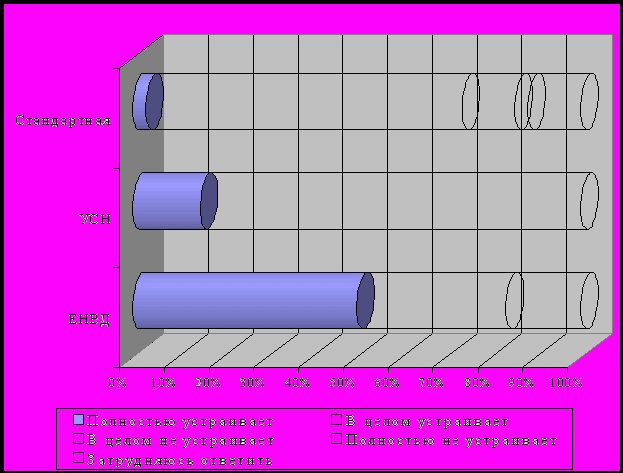Viewport: 623px width, 473px height.
Task: Select the 'УСН' category axis label
Action: coord(95,219)
